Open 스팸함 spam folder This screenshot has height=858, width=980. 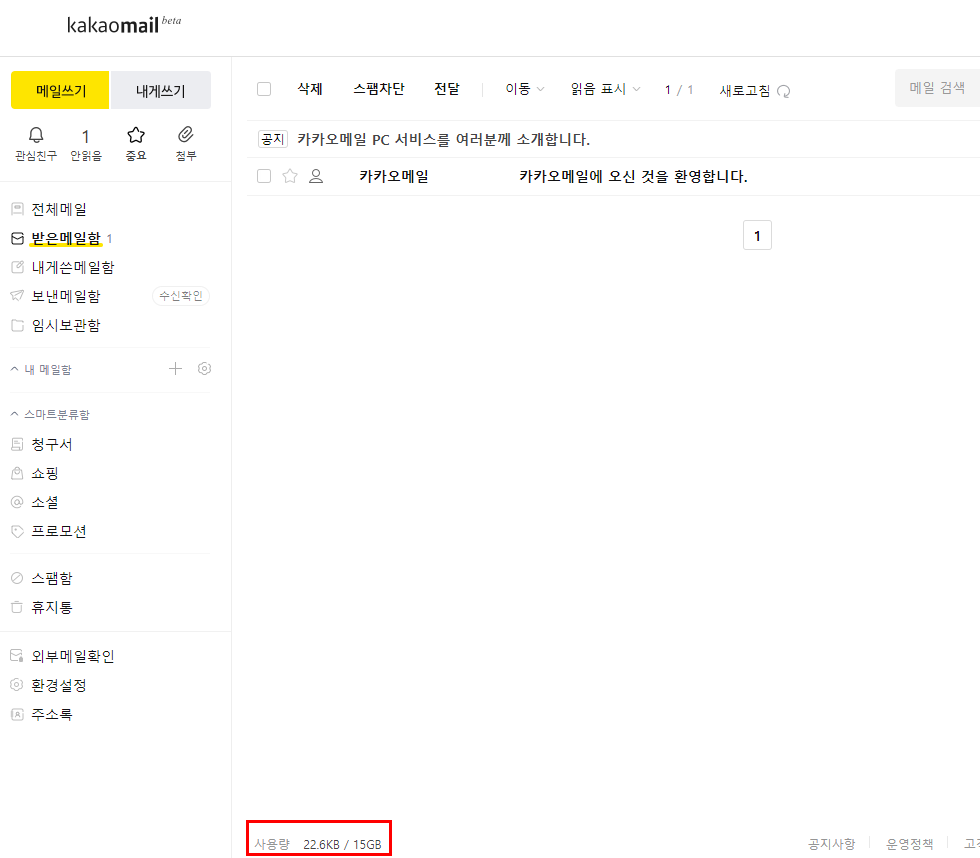point(52,578)
